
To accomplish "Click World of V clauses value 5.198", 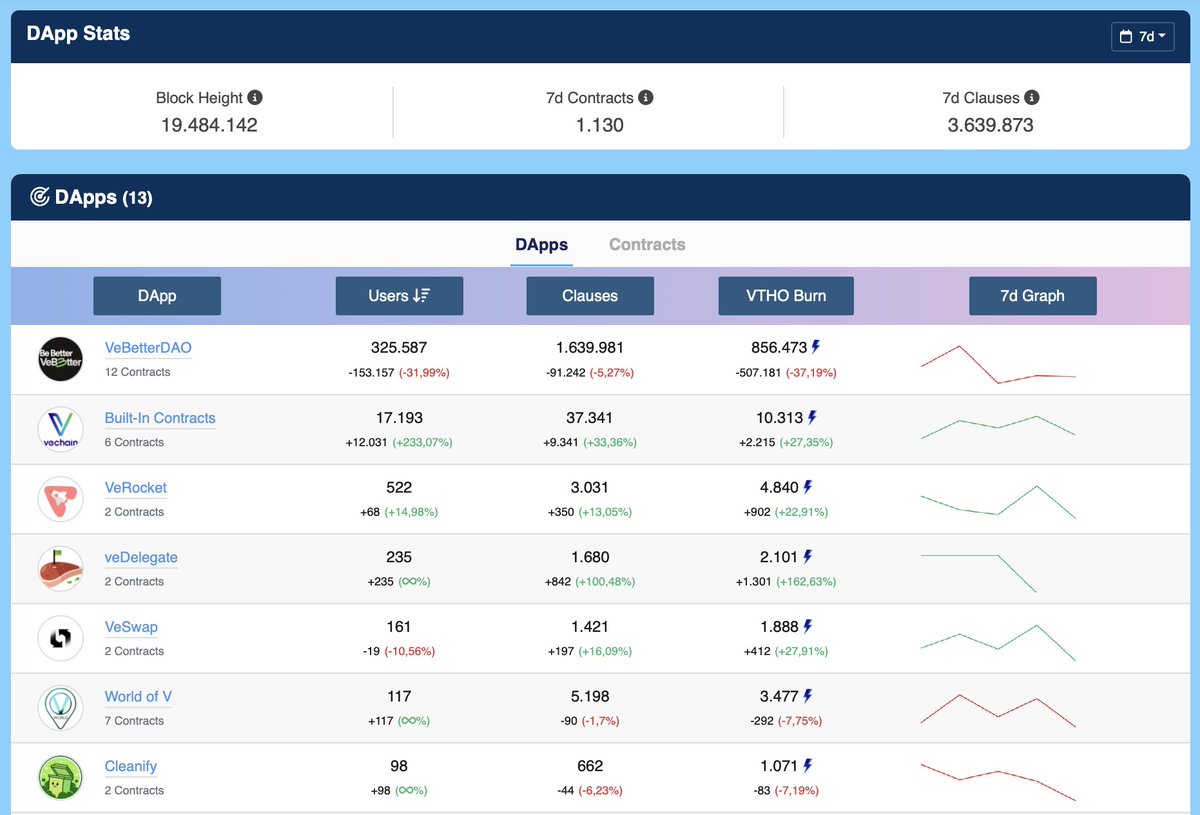I will point(590,696).
